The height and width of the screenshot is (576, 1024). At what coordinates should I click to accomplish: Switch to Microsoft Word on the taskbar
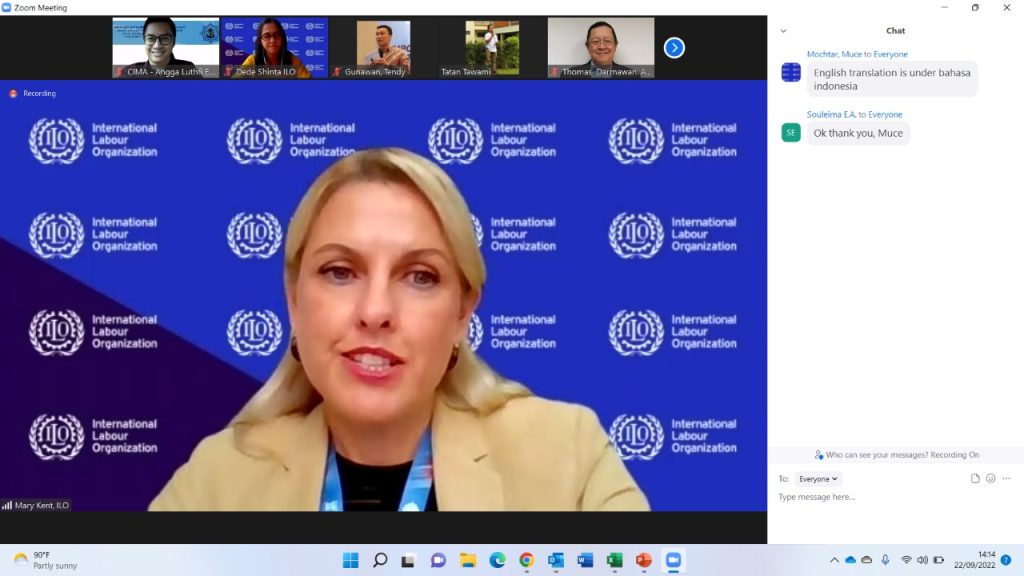(x=585, y=560)
